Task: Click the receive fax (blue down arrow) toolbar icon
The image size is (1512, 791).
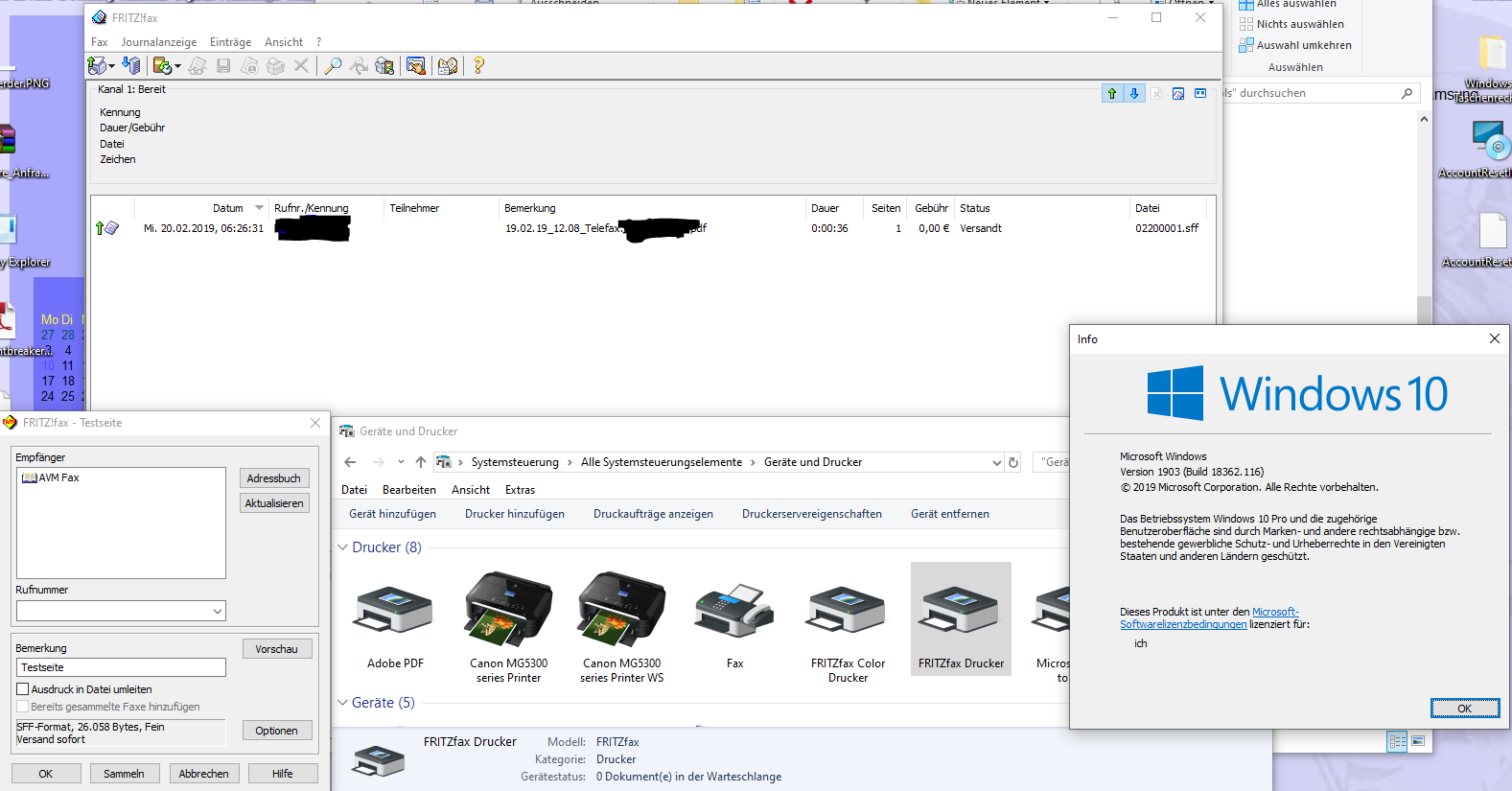Action: click(131, 65)
